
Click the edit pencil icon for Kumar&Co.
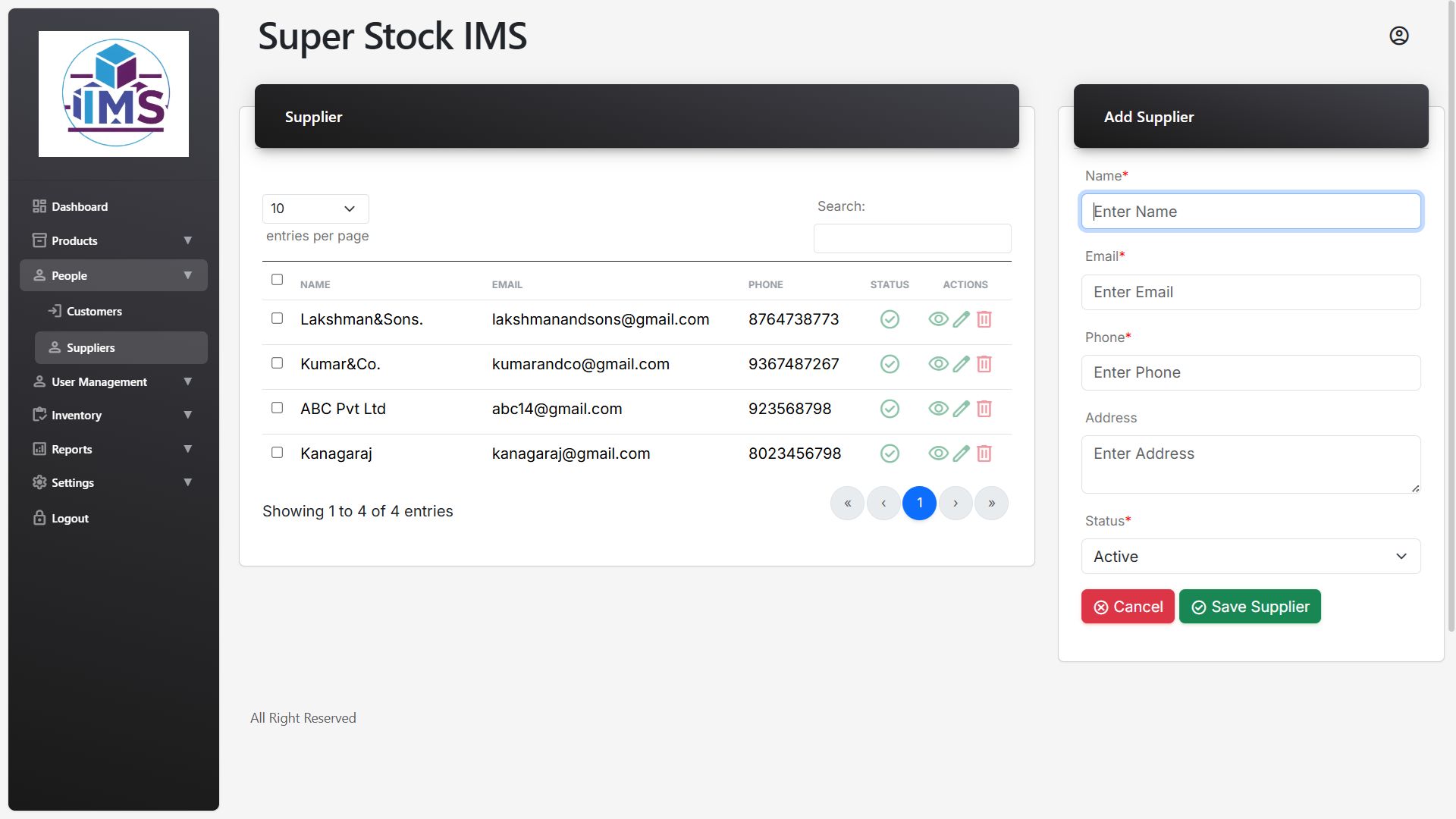coord(961,364)
